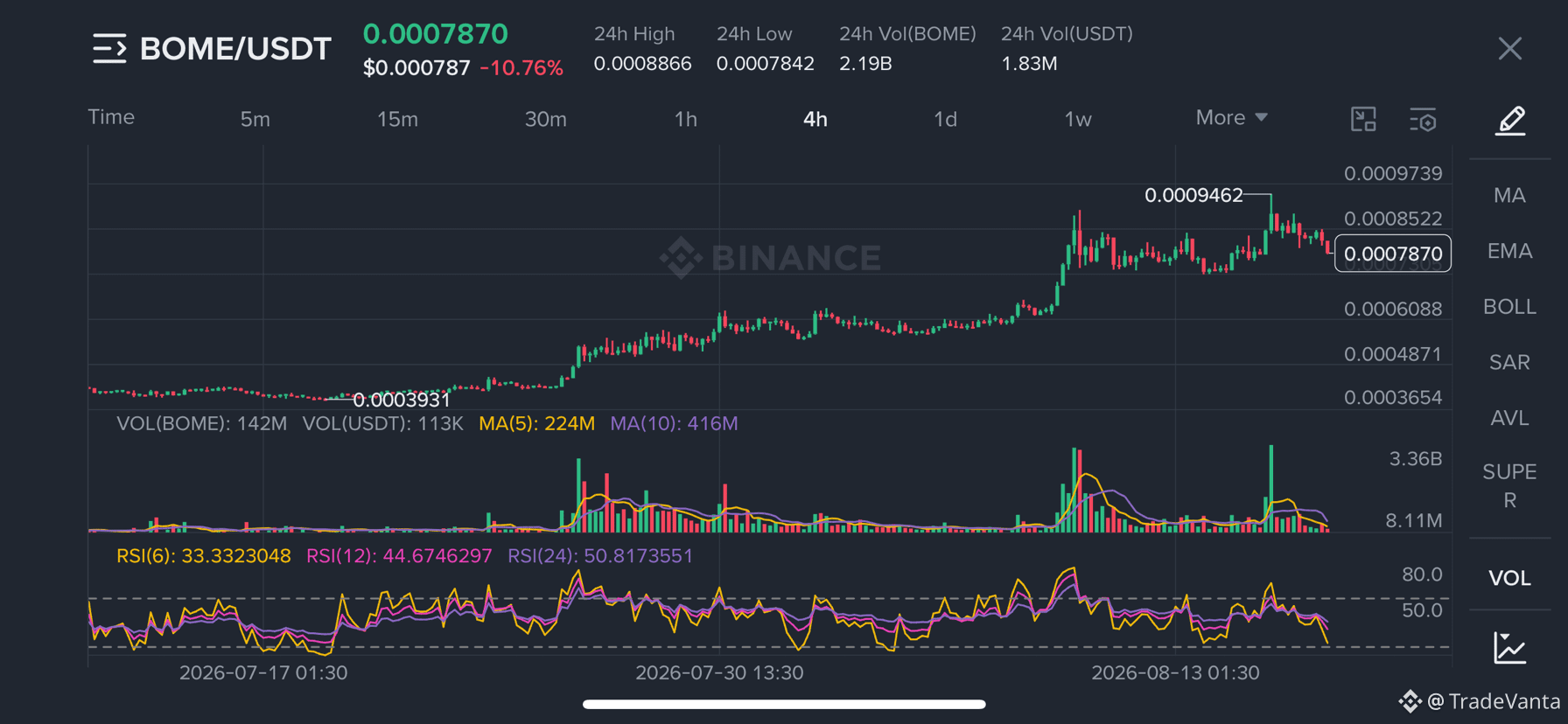The height and width of the screenshot is (724, 1568).
Task: Select the 4h timeframe
Action: coord(815,119)
